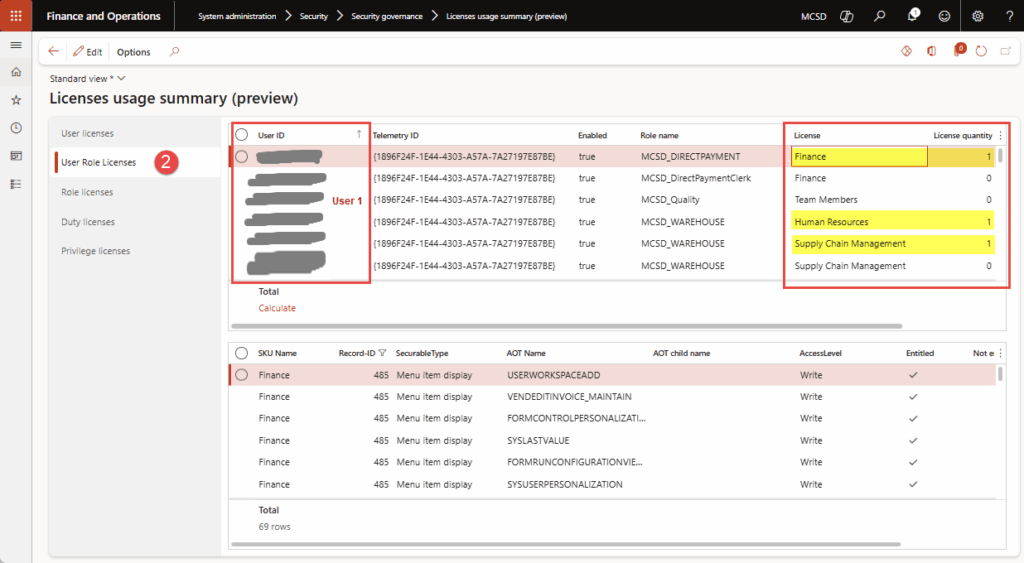Sort by the User ID column header
Viewport: 1024px width, 563px height.
(271, 135)
